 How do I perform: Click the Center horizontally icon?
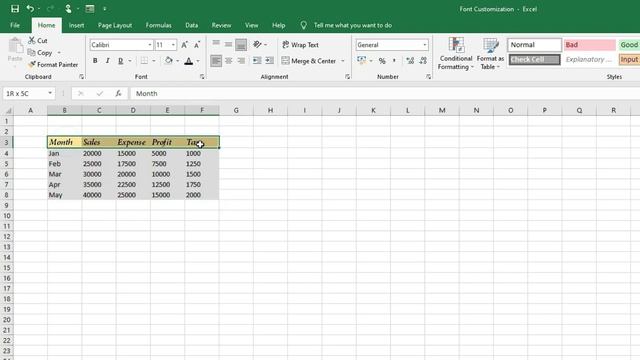click(x=229, y=61)
